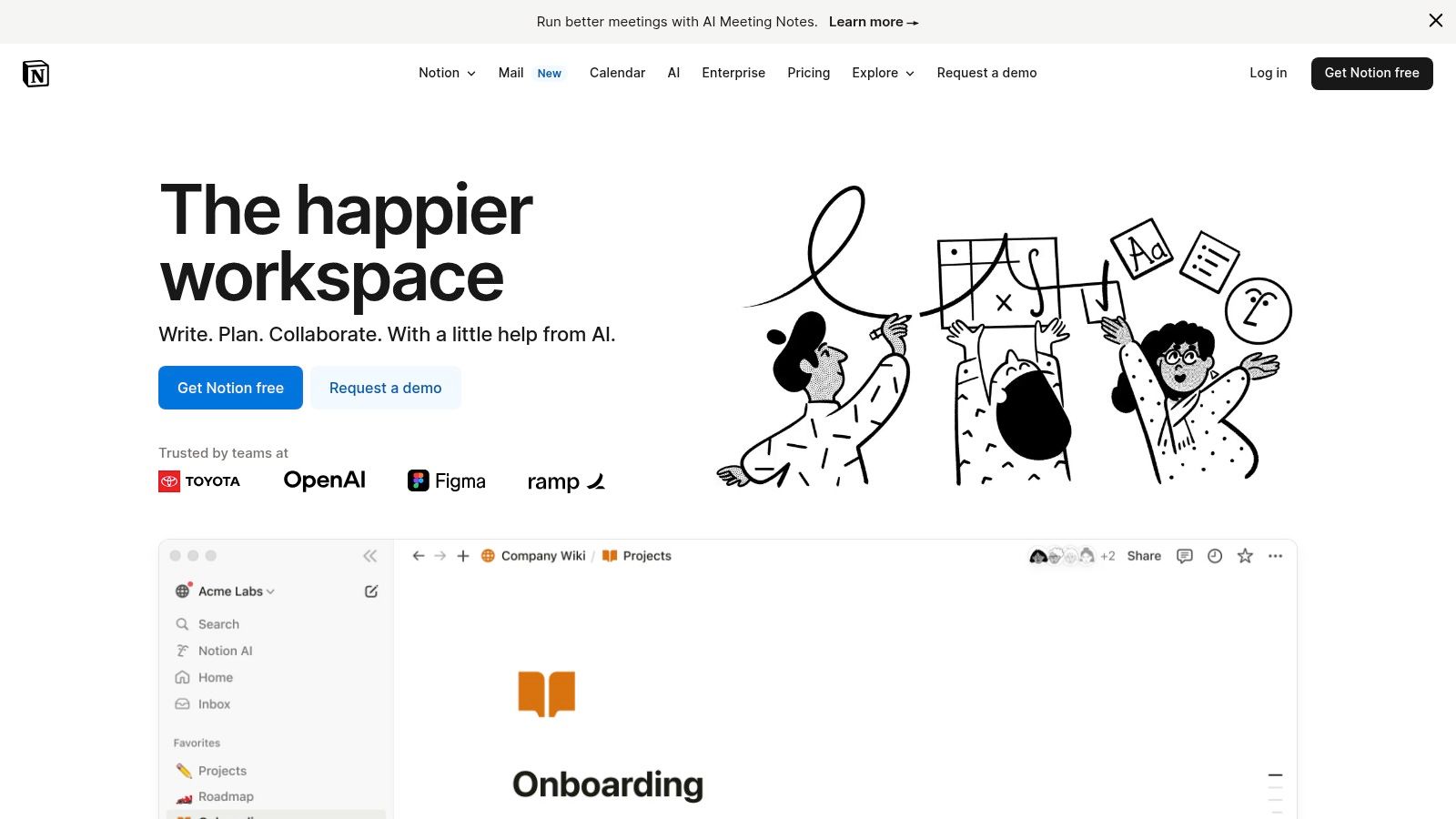Open Company Wiki breadcrumb
Screen dimensions: 1456x819
(533, 556)
